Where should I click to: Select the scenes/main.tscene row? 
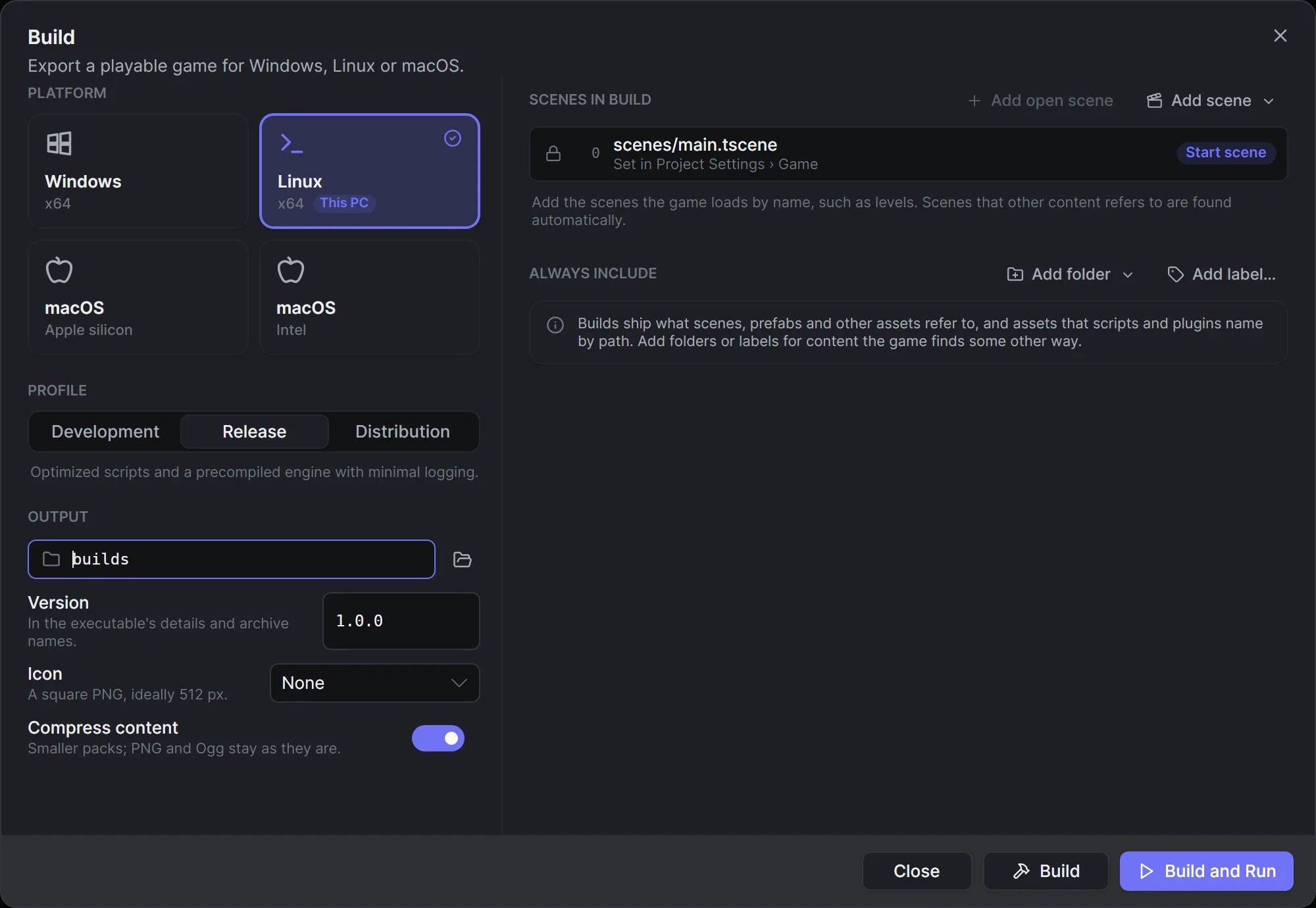pos(909,154)
